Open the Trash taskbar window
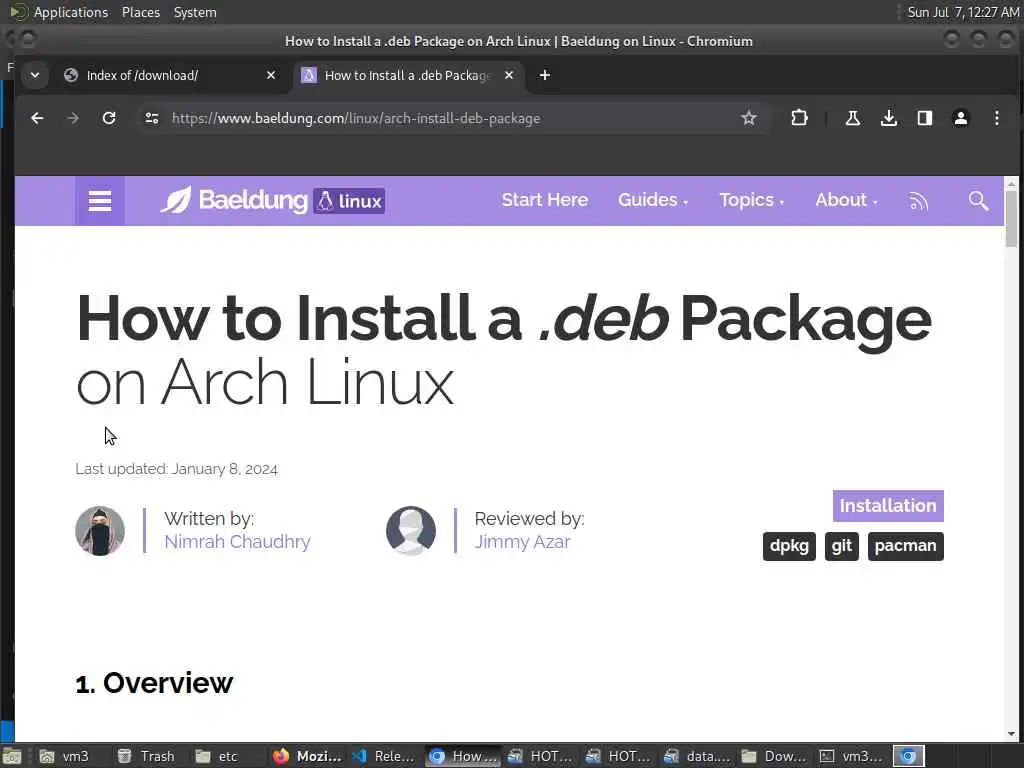The image size is (1024, 768). click(146, 756)
